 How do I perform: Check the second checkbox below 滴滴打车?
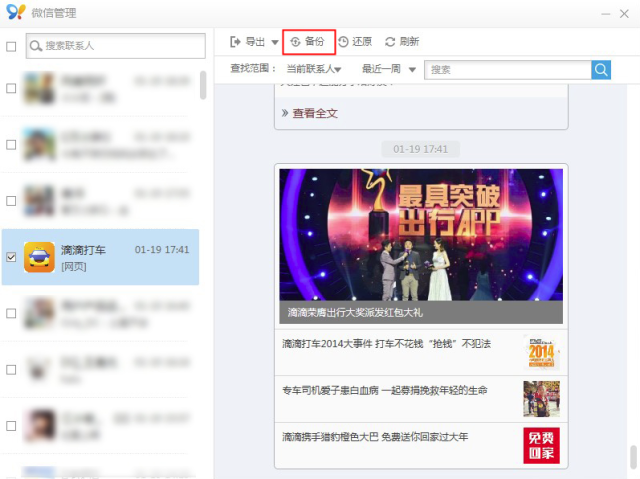(x=11, y=370)
